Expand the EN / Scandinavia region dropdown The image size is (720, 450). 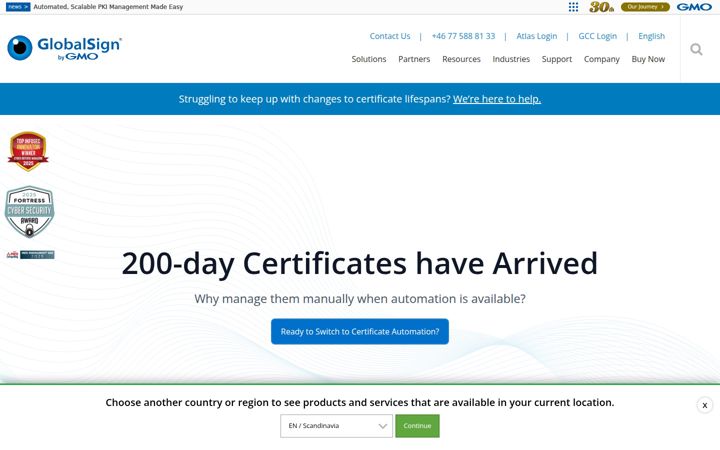336,426
